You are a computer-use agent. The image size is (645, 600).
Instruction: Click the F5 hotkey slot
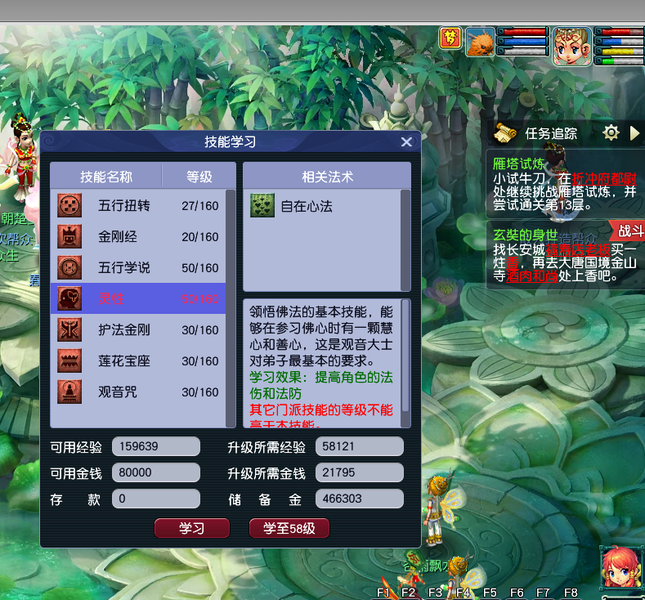pos(490,593)
